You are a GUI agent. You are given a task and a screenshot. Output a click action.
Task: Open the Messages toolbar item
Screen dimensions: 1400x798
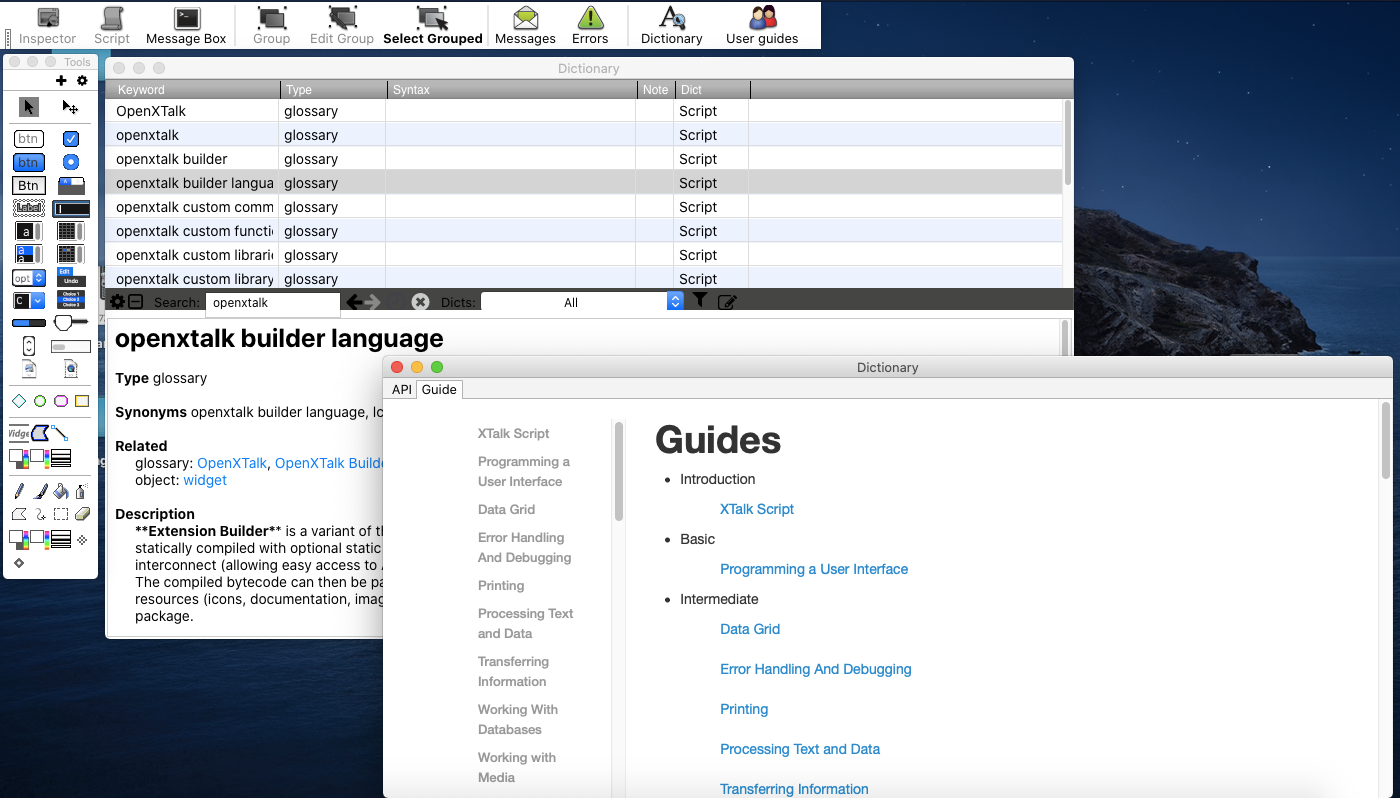tap(525, 26)
